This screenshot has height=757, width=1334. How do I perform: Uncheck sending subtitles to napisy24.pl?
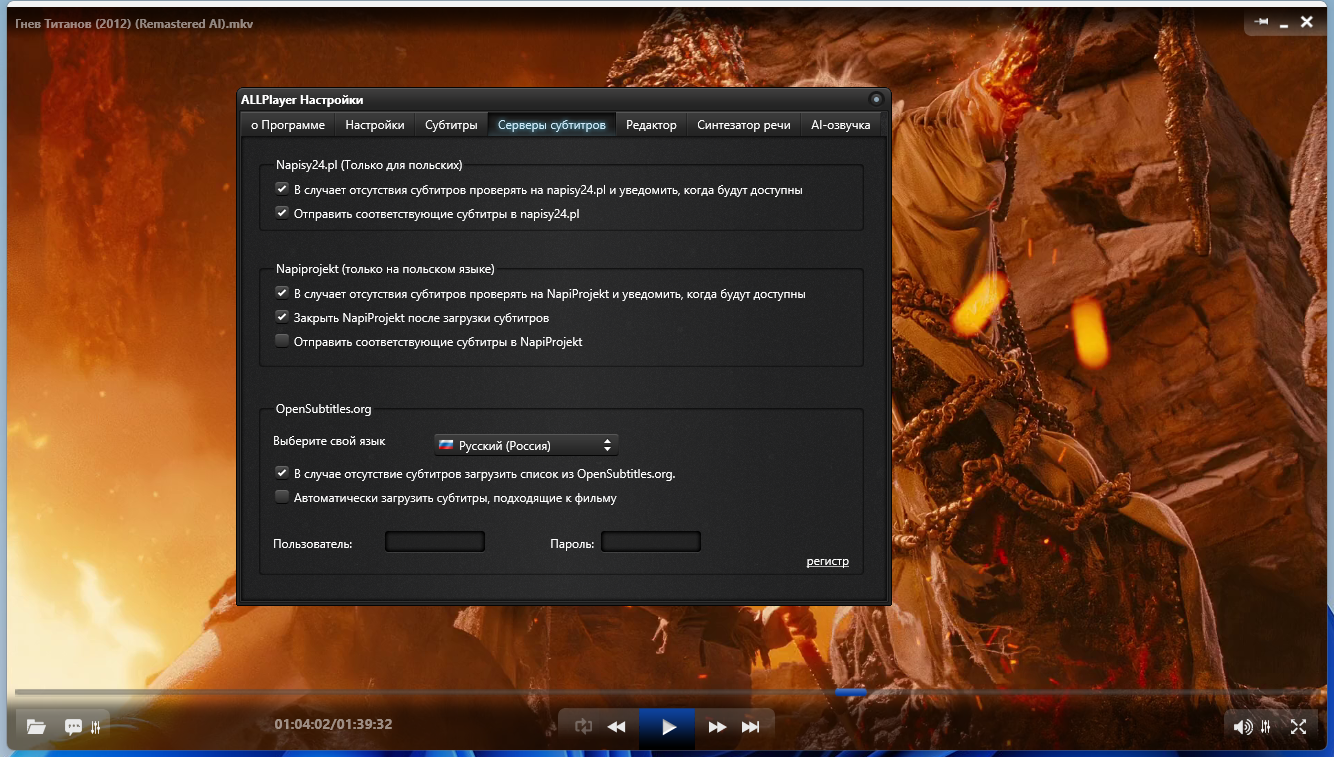282,213
